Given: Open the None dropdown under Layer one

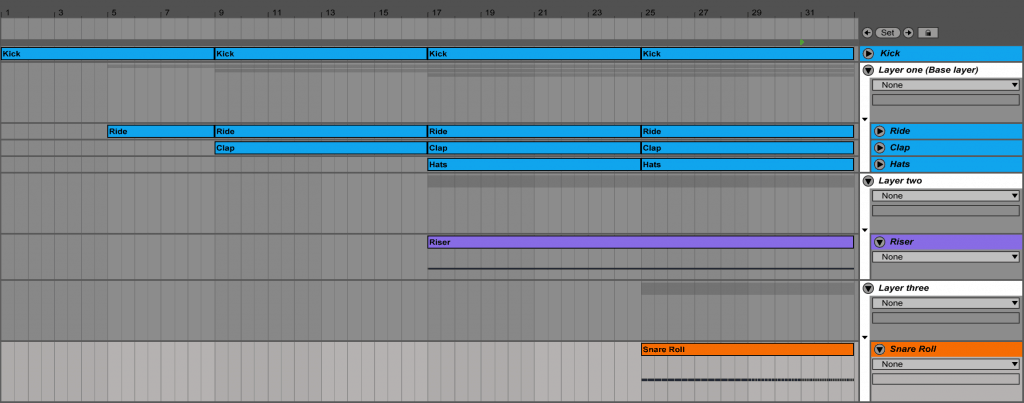Looking at the screenshot, I should pyautogui.click(x=946, y=85).
